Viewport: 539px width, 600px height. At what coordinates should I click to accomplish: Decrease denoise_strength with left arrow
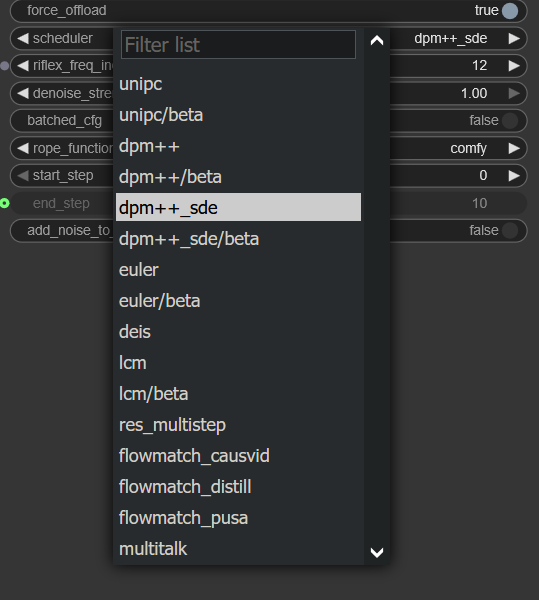pos(23,93)
